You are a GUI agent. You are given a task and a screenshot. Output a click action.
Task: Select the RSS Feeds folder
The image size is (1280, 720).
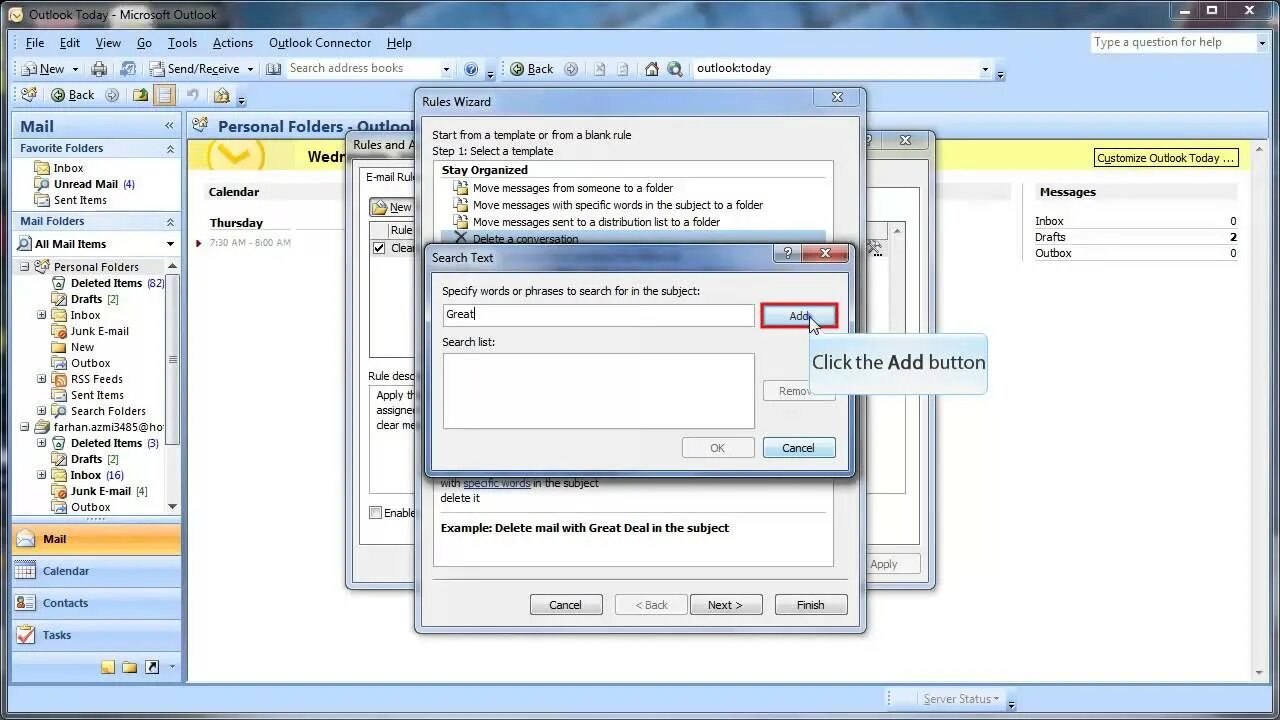tap(87, 379)
